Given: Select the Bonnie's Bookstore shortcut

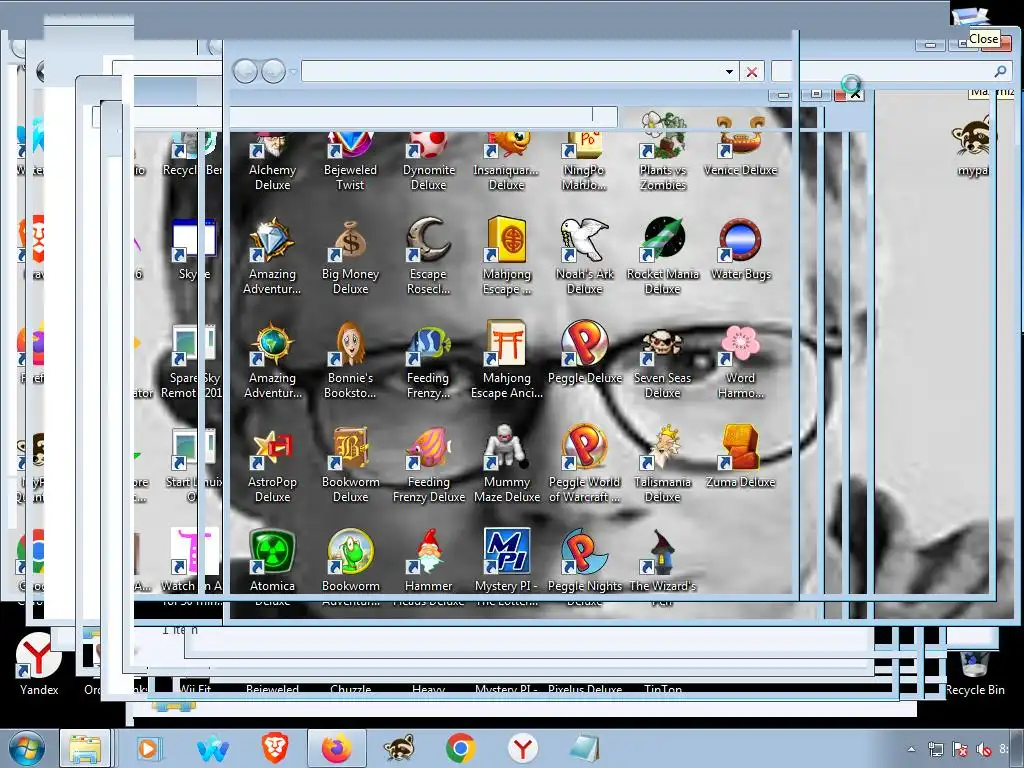Looking at the screenshot, I should (351, 360).
